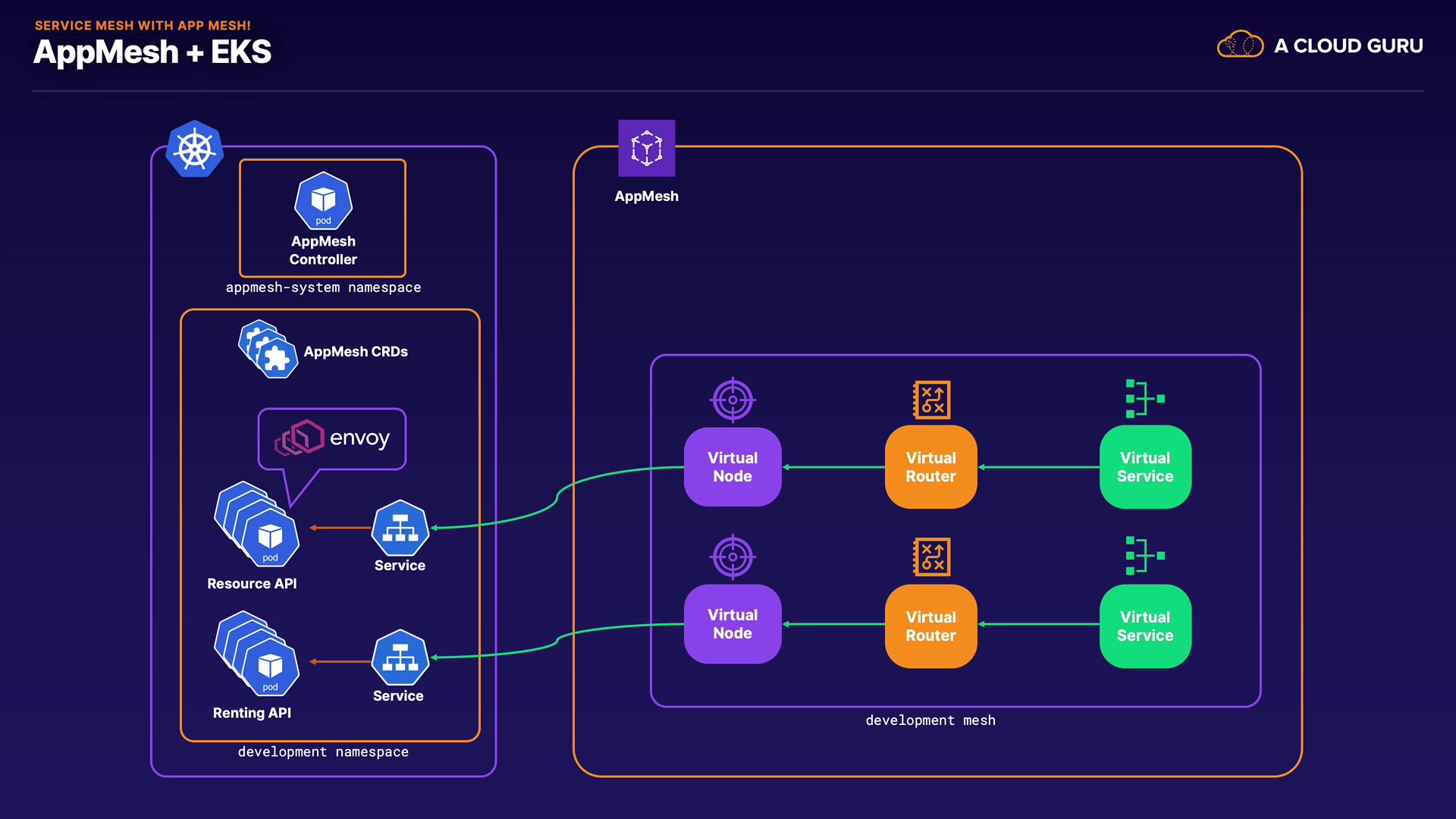1456x819 pixels.
Task: Click the top Virtual Node target icon
Action: [x=733, y=400]
